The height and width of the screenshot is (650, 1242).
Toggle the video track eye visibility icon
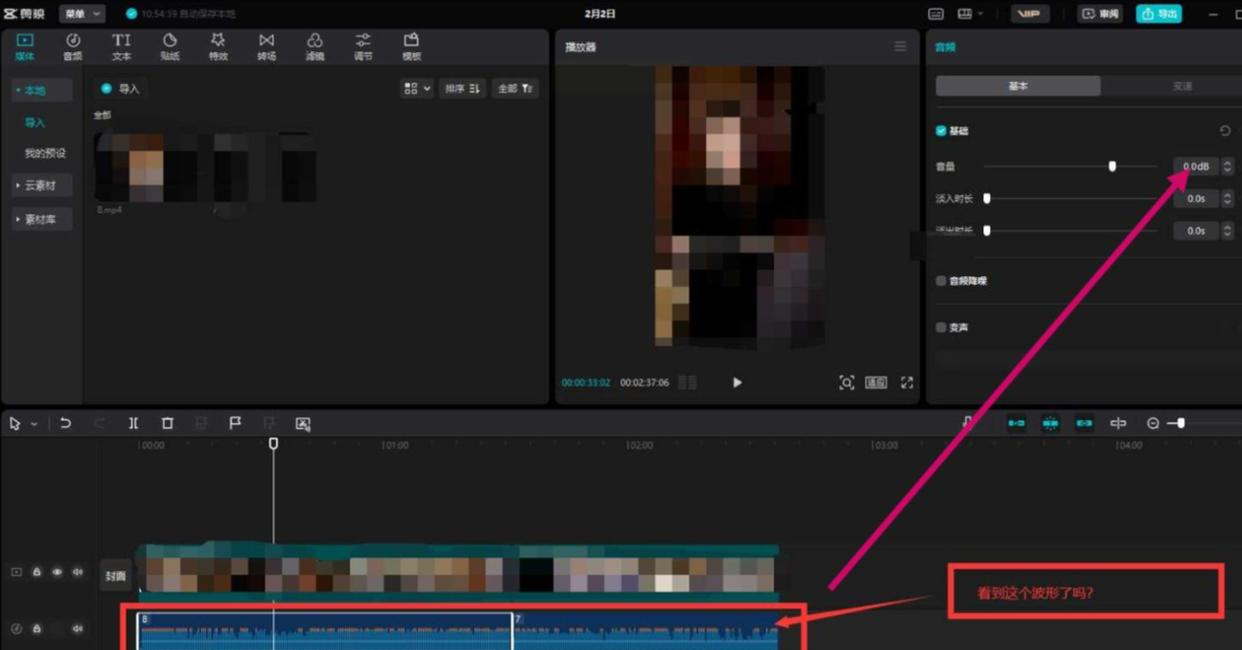[57, 572]
